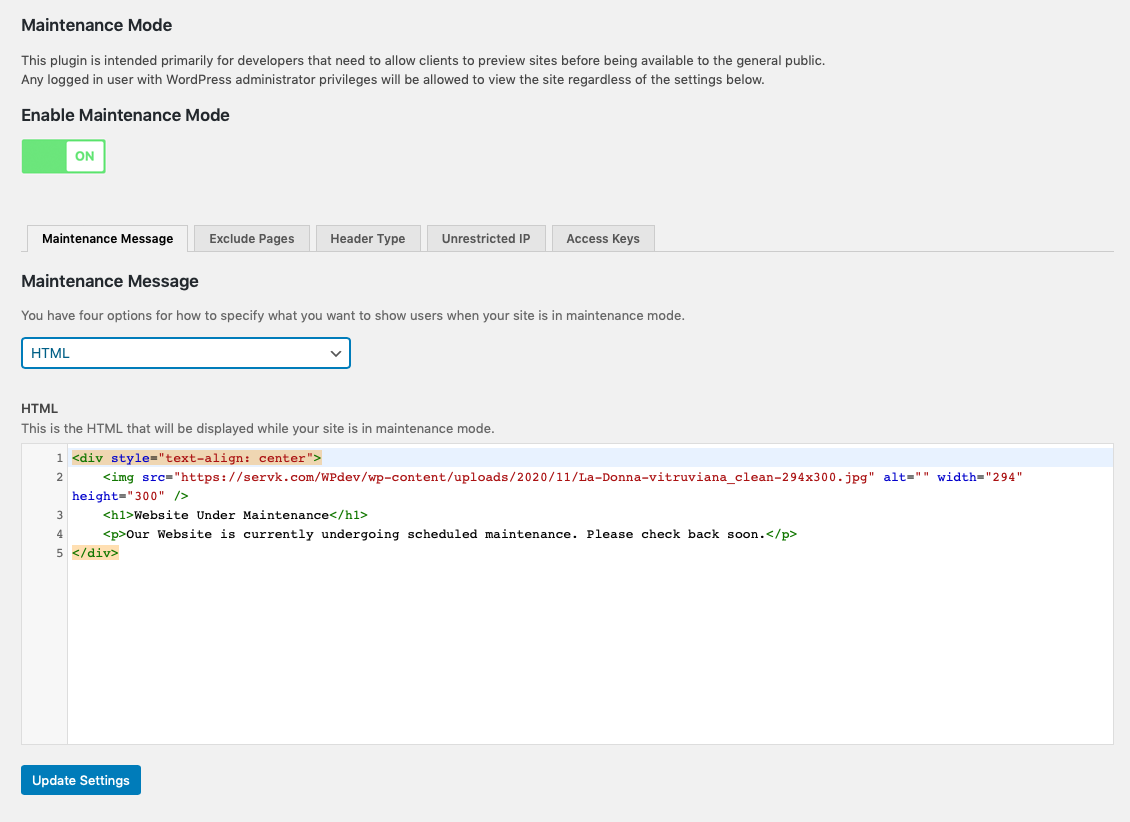Click the text-align: center attribute value

[236, 458]
